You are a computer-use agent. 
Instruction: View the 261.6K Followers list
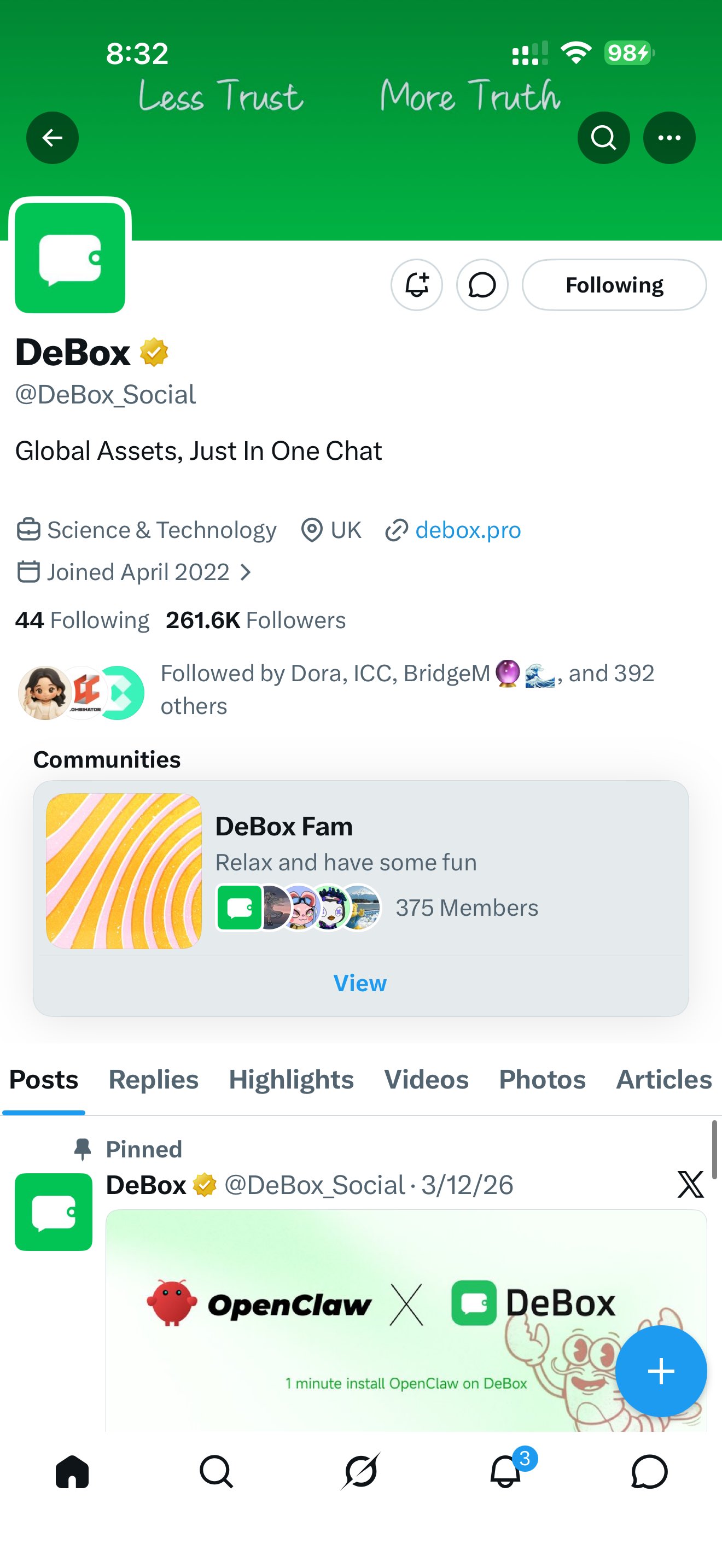click(255, 621)
